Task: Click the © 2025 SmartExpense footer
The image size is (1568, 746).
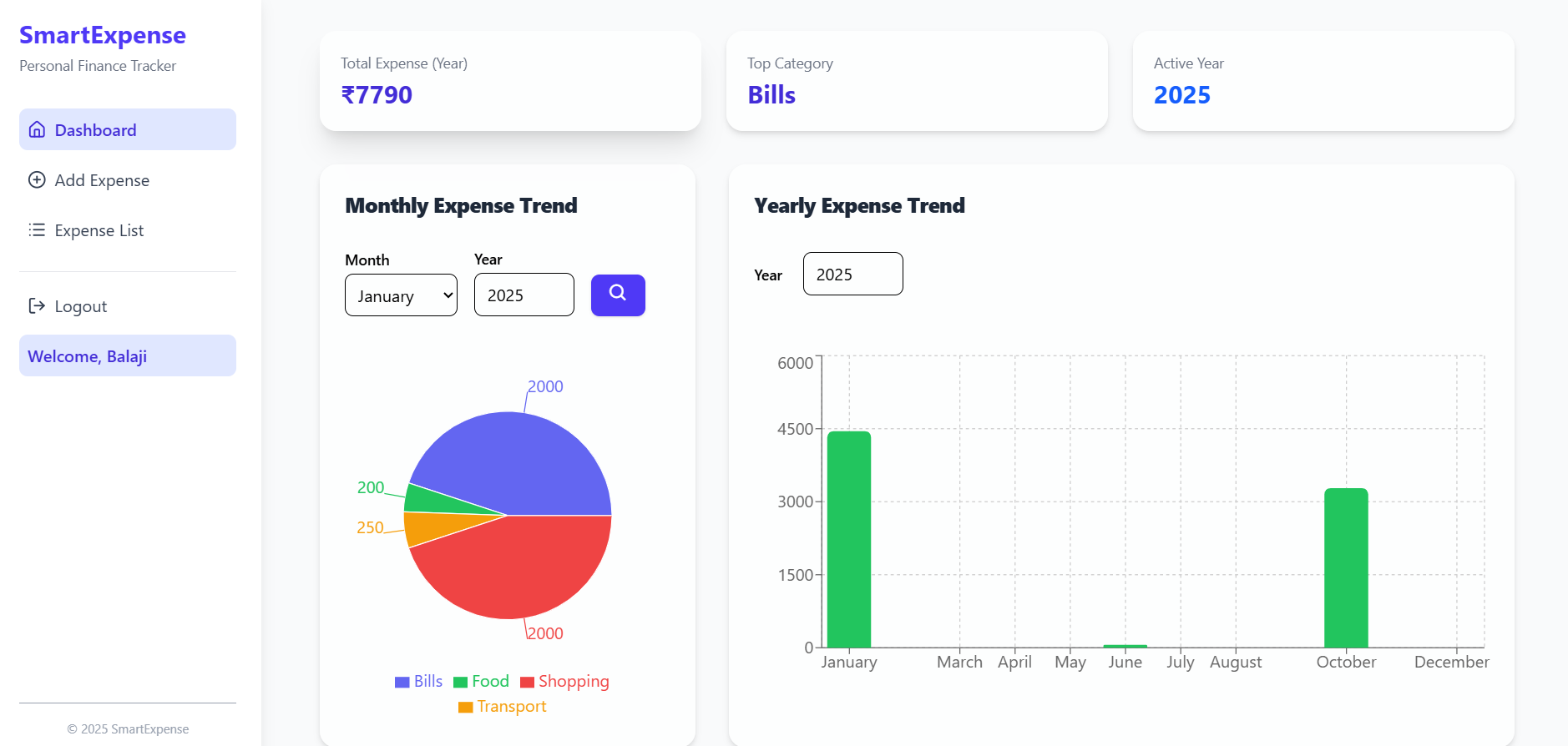Action: coord(128,729)
